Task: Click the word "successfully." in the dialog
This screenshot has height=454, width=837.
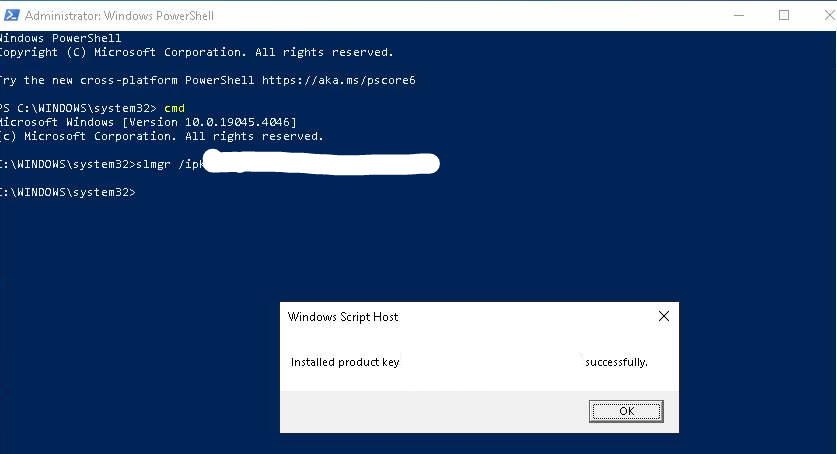Action: [616, 362]
